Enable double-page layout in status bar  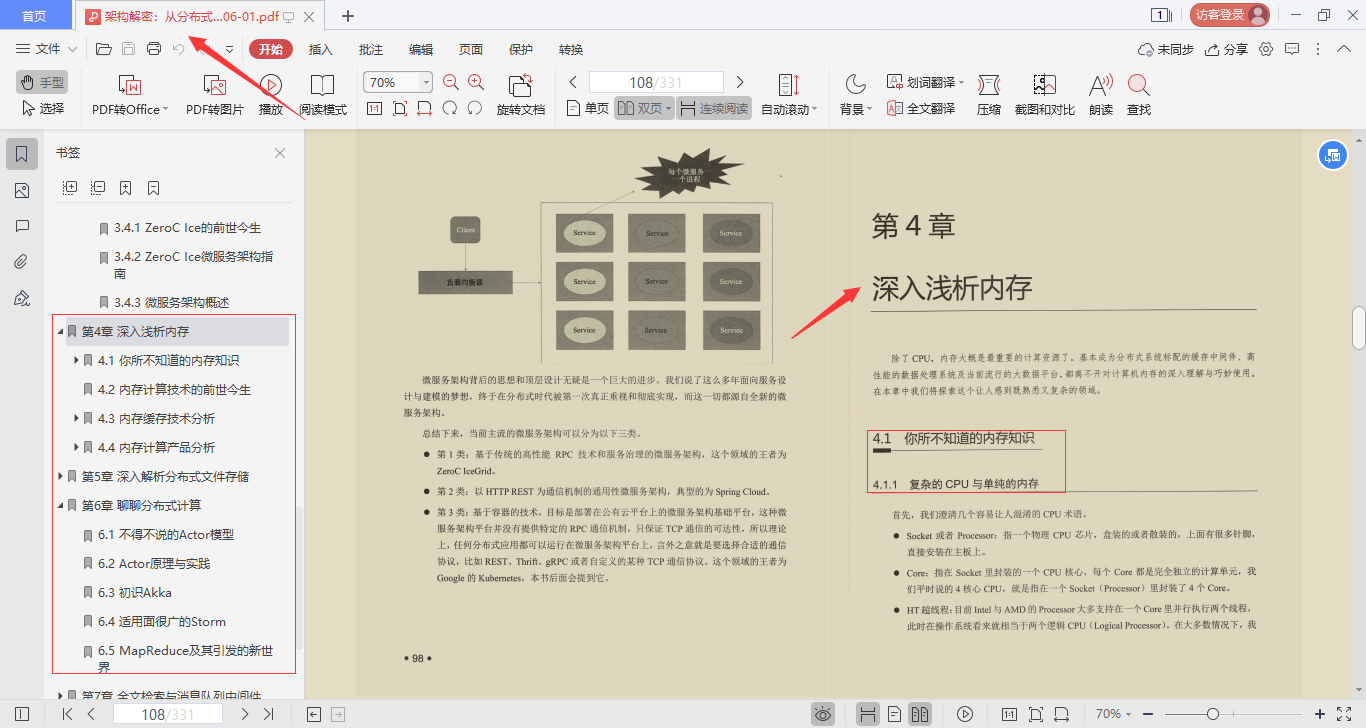coord(919,714)
